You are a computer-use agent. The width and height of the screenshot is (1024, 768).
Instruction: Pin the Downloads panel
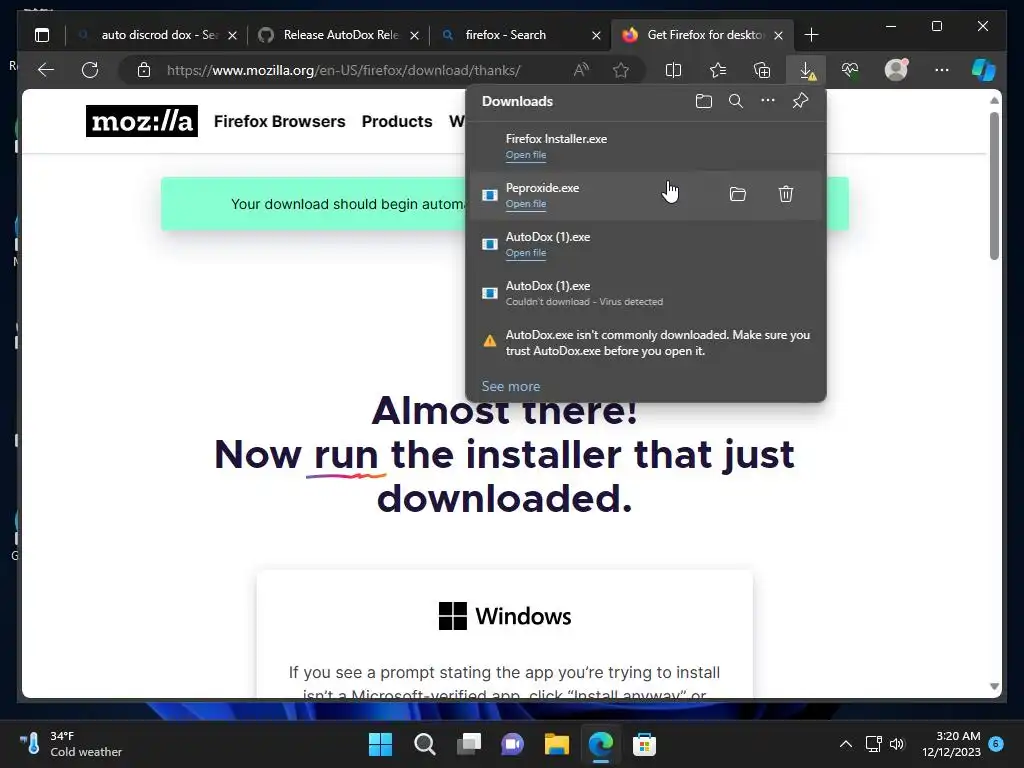pyautogui.click(x=800, y=101)
